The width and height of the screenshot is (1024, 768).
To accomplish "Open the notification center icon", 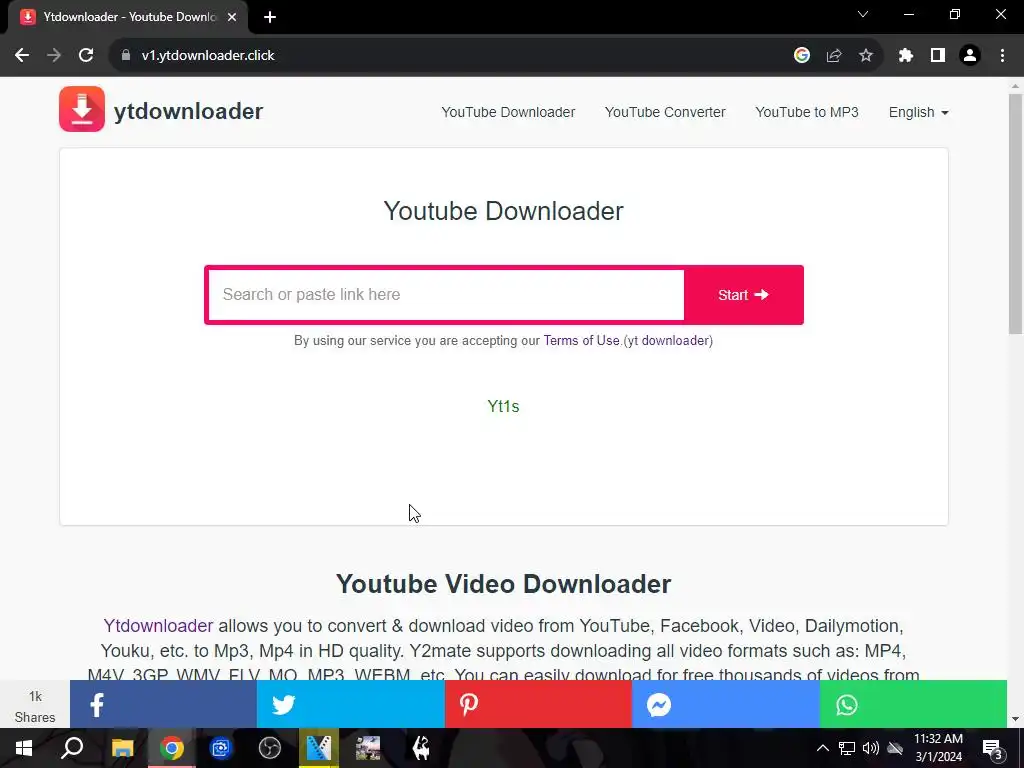I will [992, 748].
